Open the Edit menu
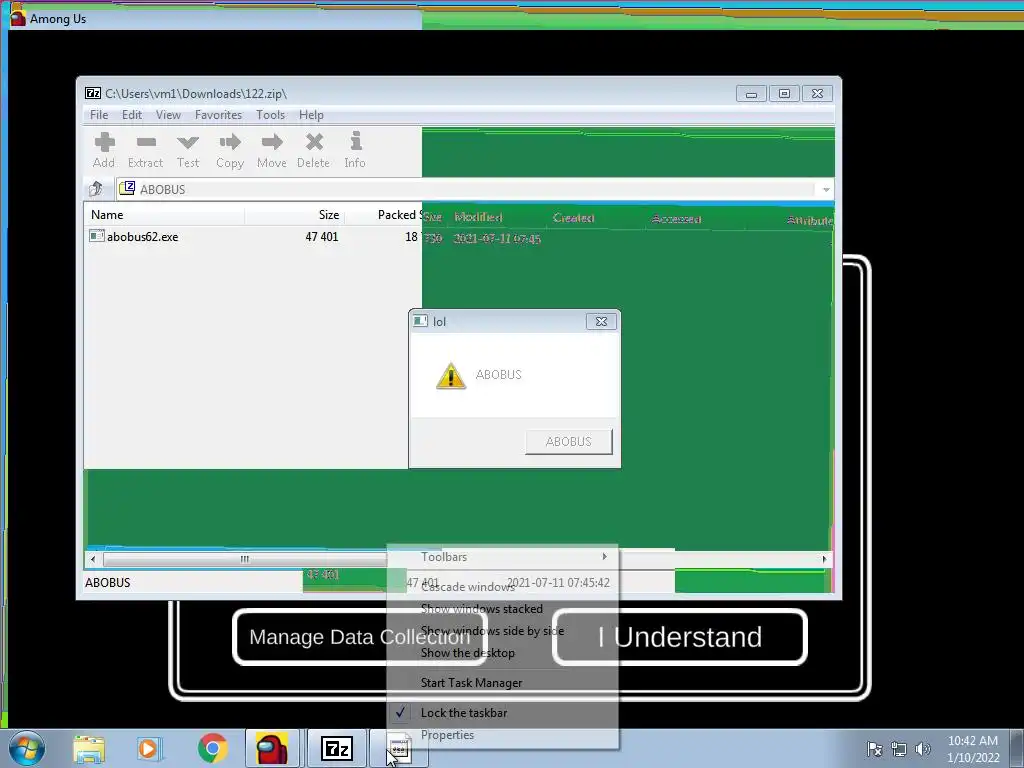 (132, 115)
